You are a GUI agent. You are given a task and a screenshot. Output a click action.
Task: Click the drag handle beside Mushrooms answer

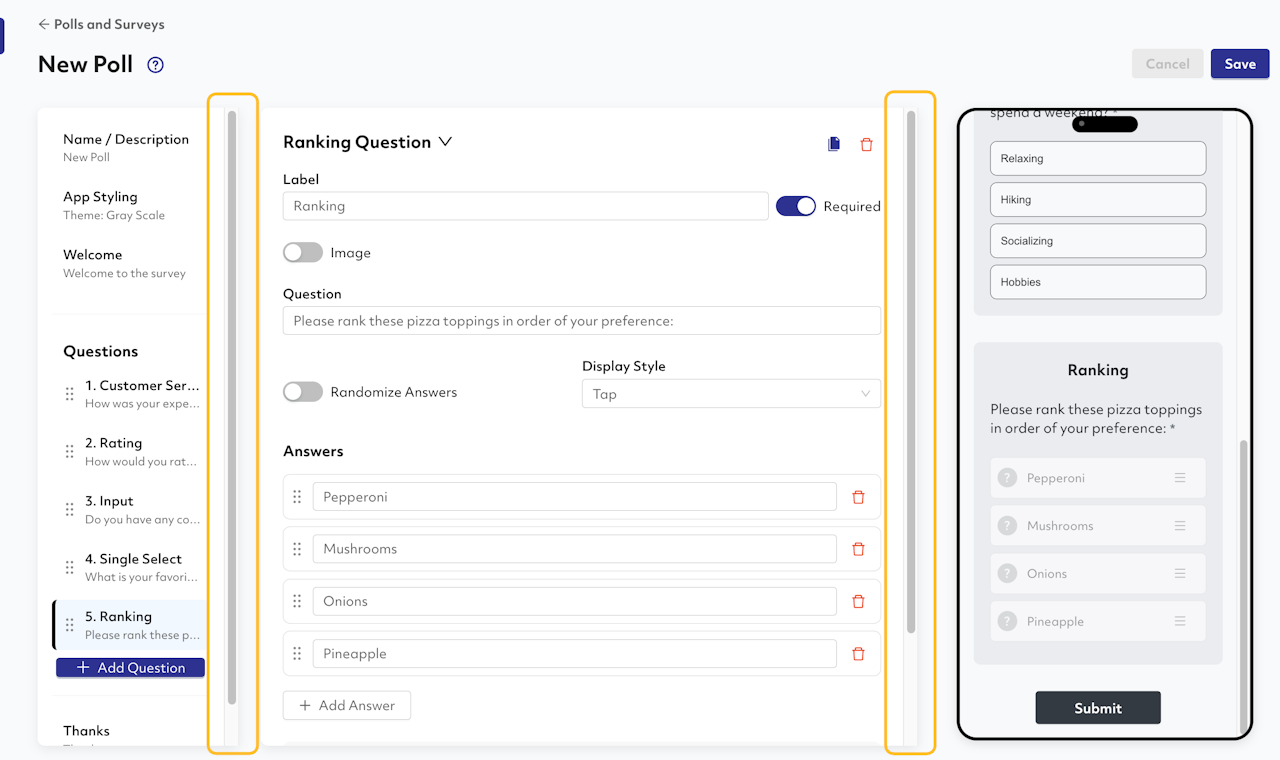point(297,549)
